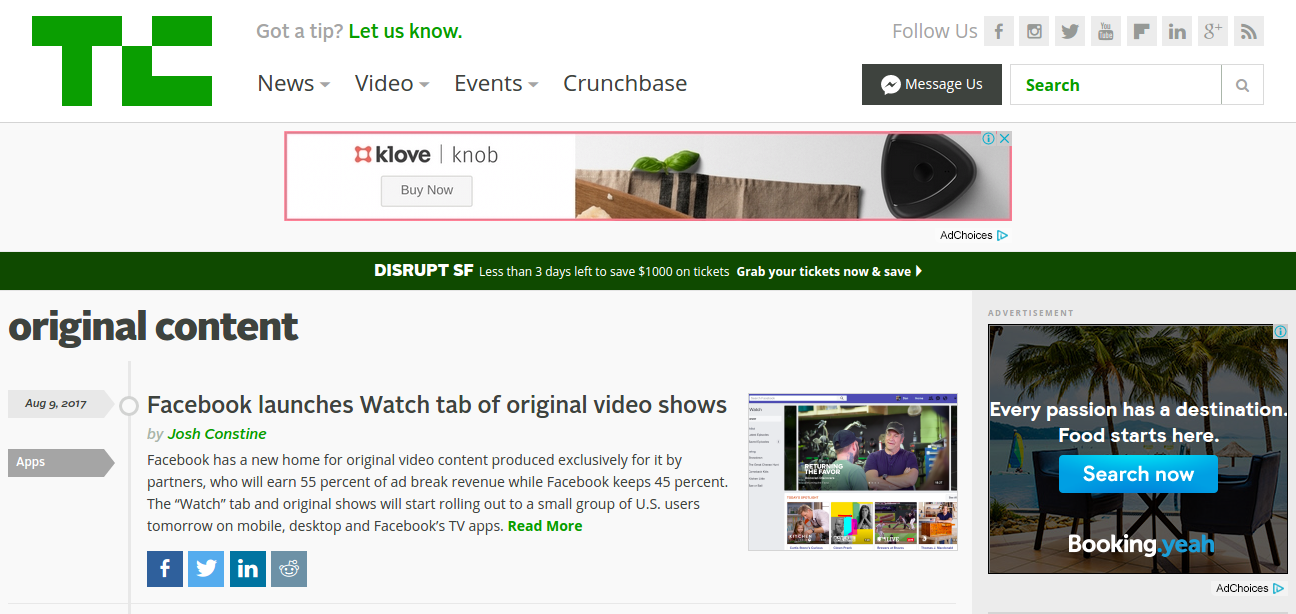This screenshot has width=1296, height=614.
Task: Open the LinkedIn follow icon in header
Action: click(1177, 31)
